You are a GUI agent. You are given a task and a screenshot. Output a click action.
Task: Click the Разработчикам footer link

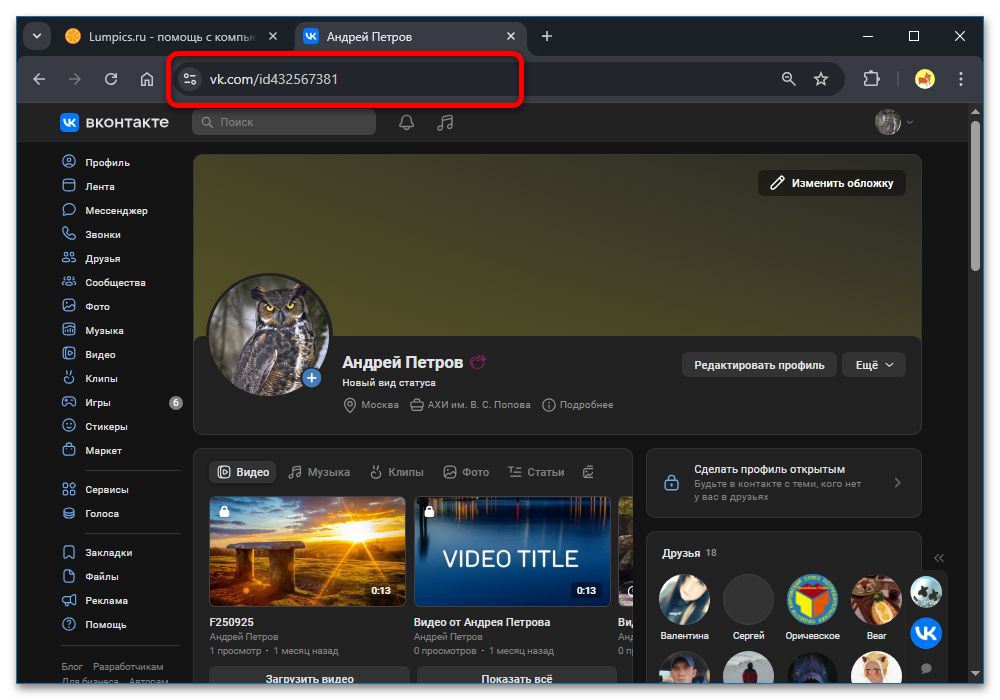pos(128,666)
